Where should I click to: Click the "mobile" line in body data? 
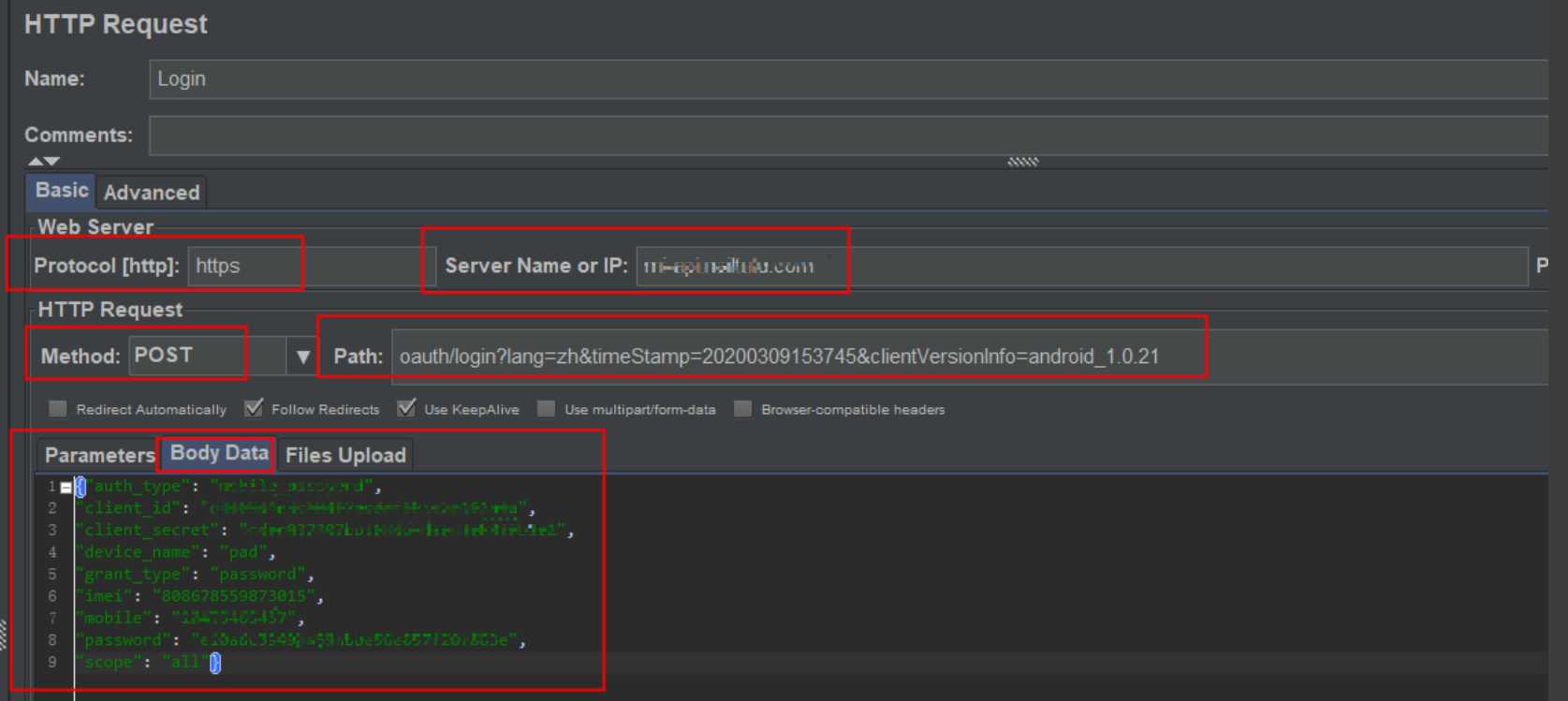click(191, 619)
